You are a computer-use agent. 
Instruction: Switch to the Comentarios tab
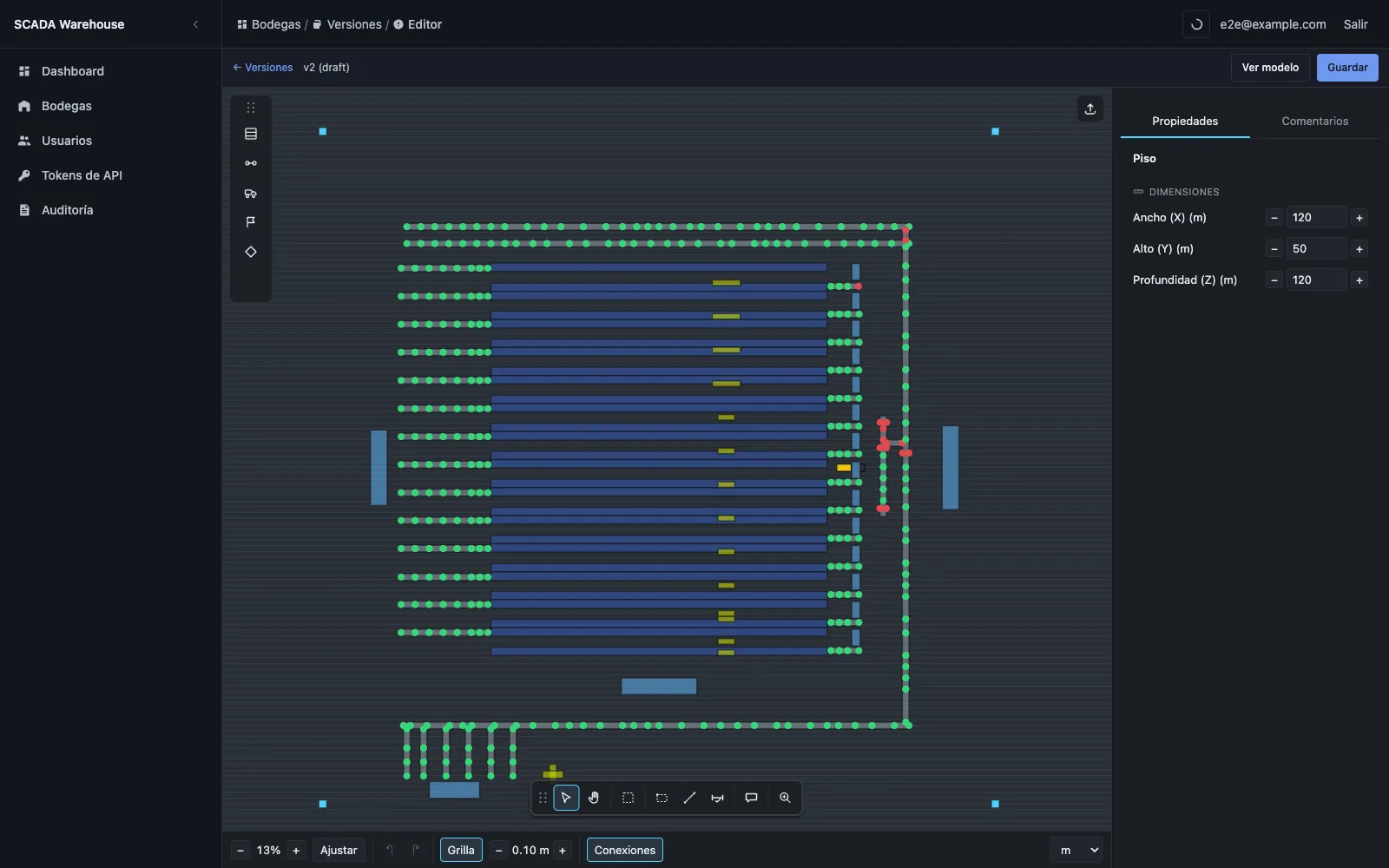(1314, 121)
